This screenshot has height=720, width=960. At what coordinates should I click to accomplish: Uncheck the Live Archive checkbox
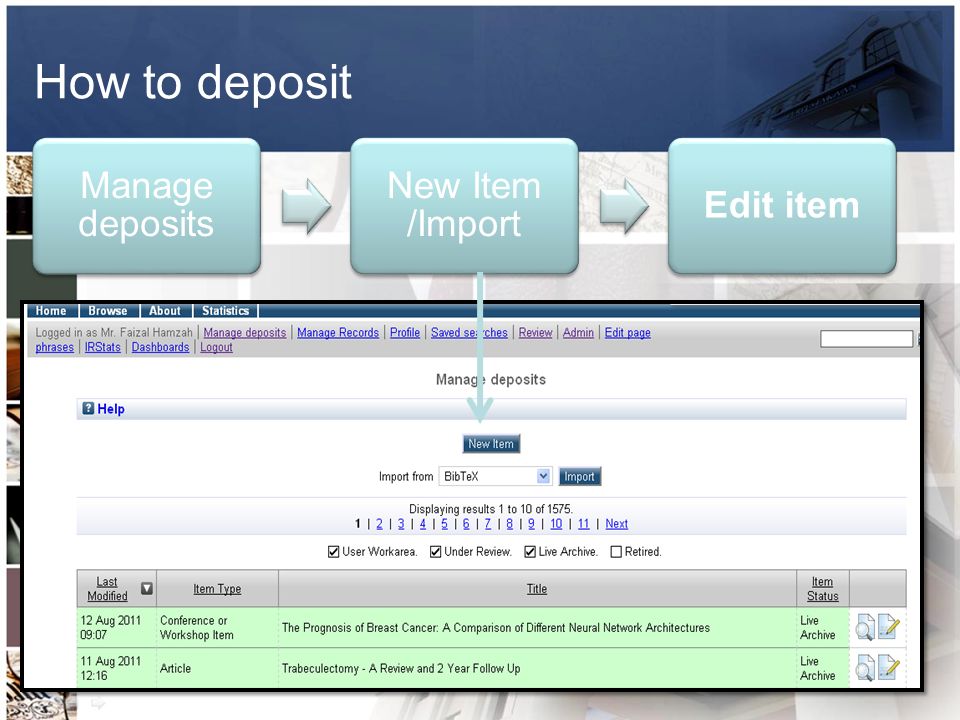pos(530,552)
